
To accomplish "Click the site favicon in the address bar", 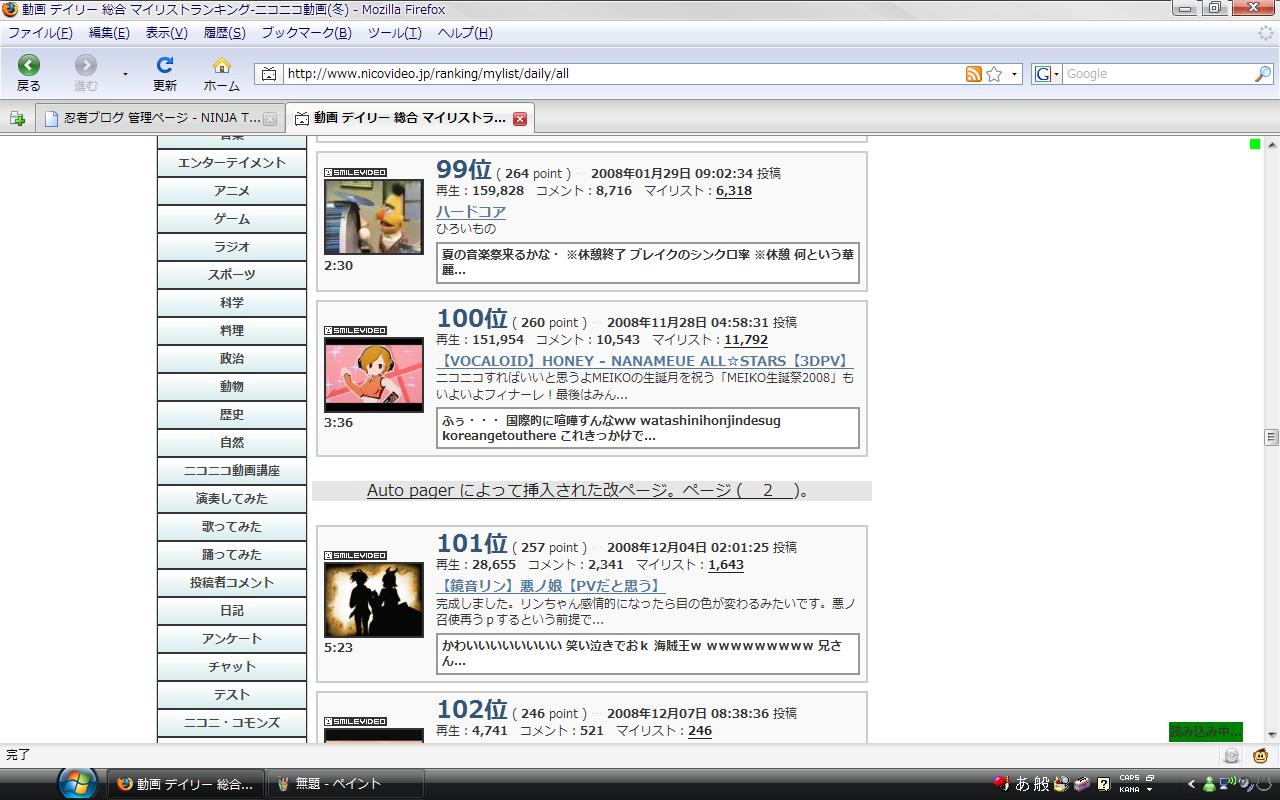I will pos(268,74).
